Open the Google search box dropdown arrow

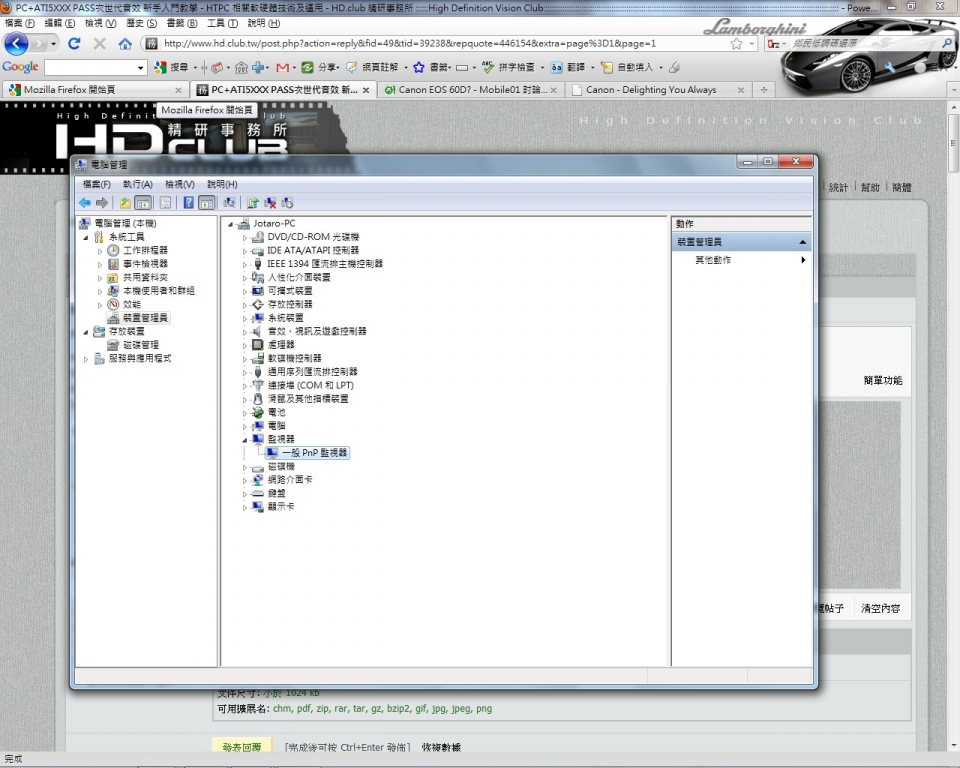(141, 67)
